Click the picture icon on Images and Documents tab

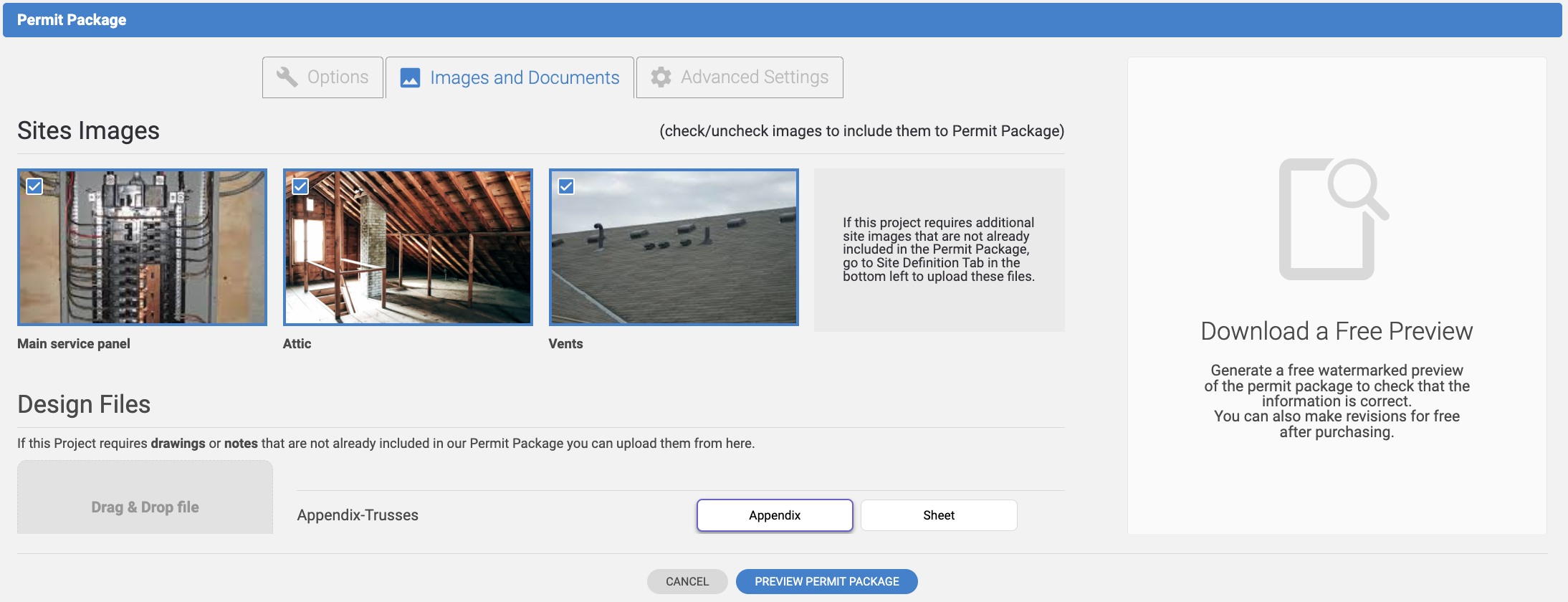(x=410, y=77)
